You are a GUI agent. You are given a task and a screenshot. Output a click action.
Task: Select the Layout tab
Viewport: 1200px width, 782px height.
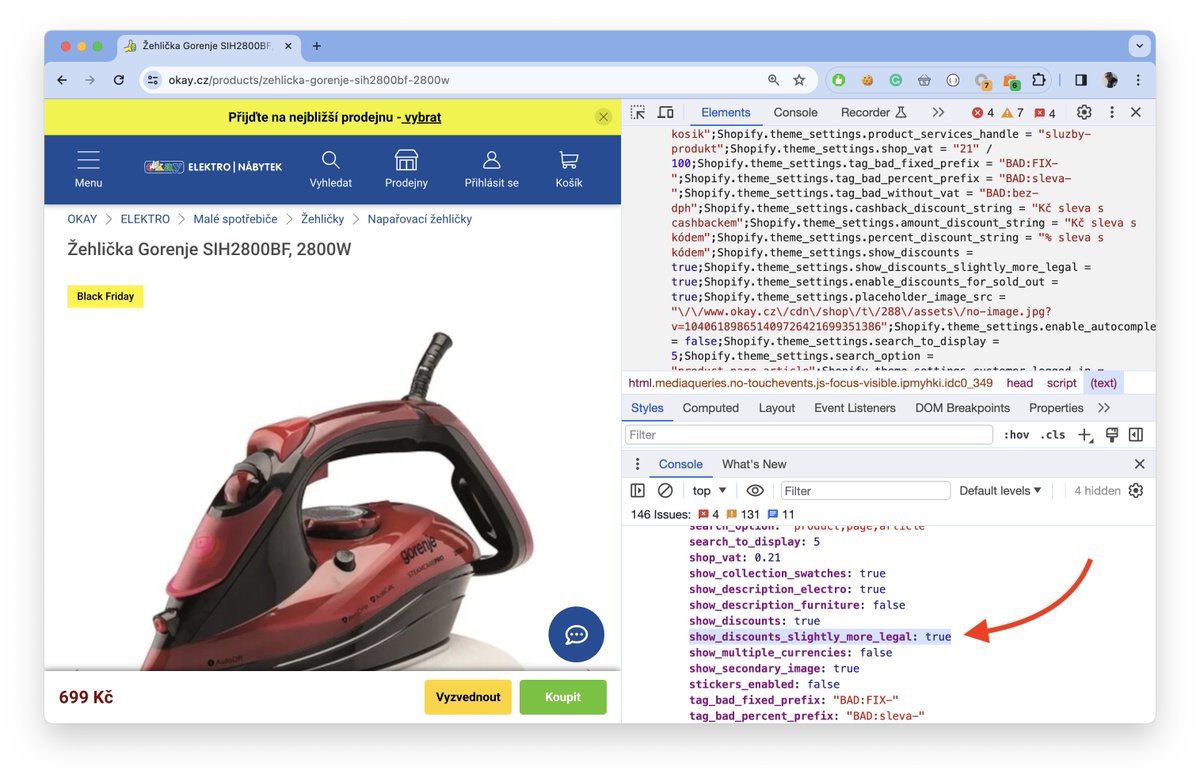(776, 408)
